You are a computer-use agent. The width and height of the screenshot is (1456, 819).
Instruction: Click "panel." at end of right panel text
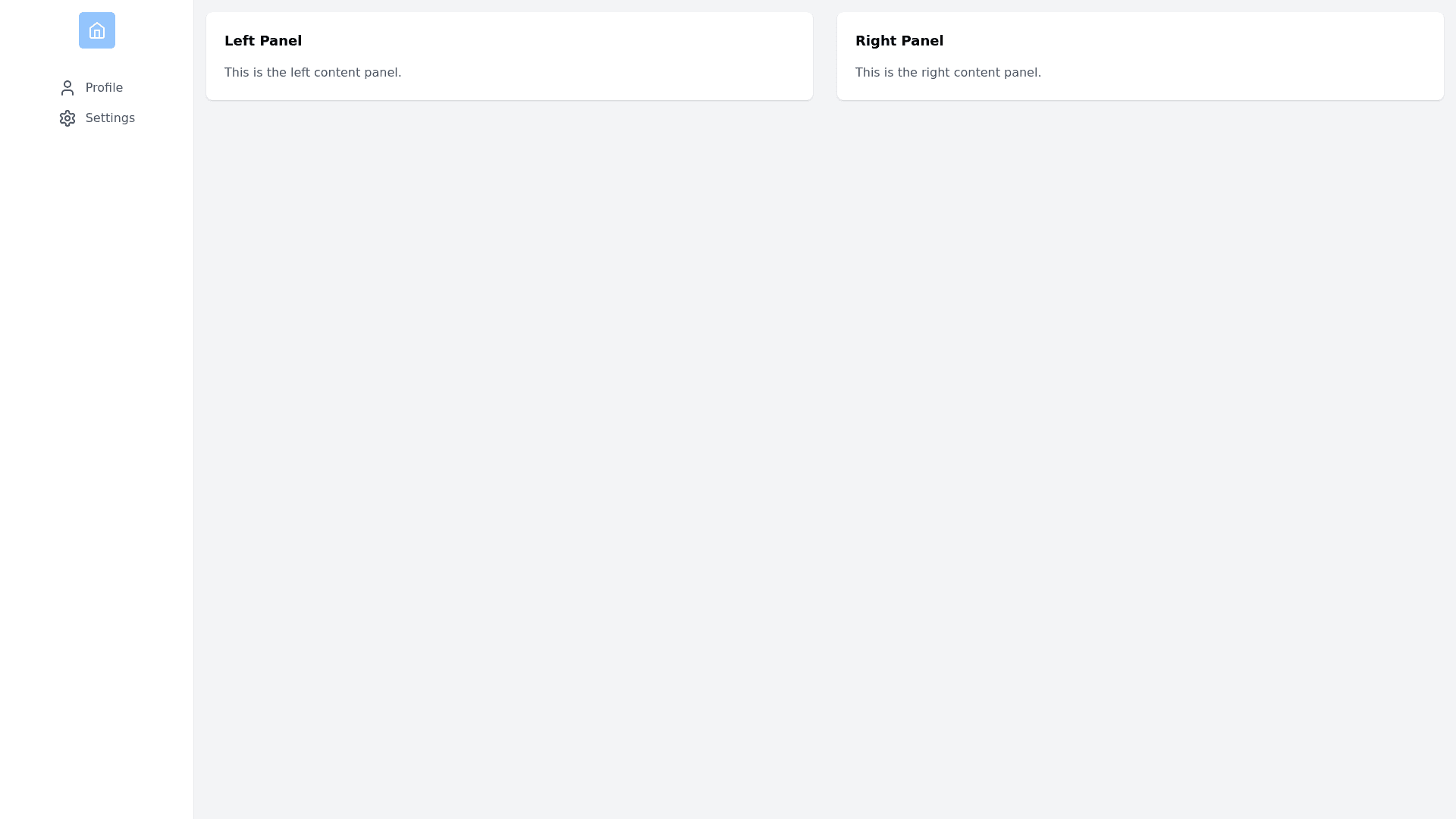1022,73
